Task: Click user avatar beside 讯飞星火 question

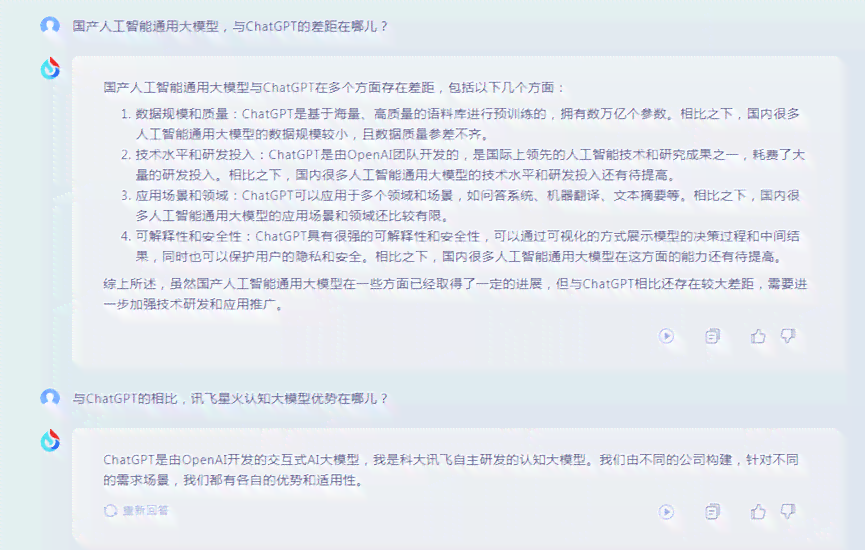Action: tap(50, 398)
